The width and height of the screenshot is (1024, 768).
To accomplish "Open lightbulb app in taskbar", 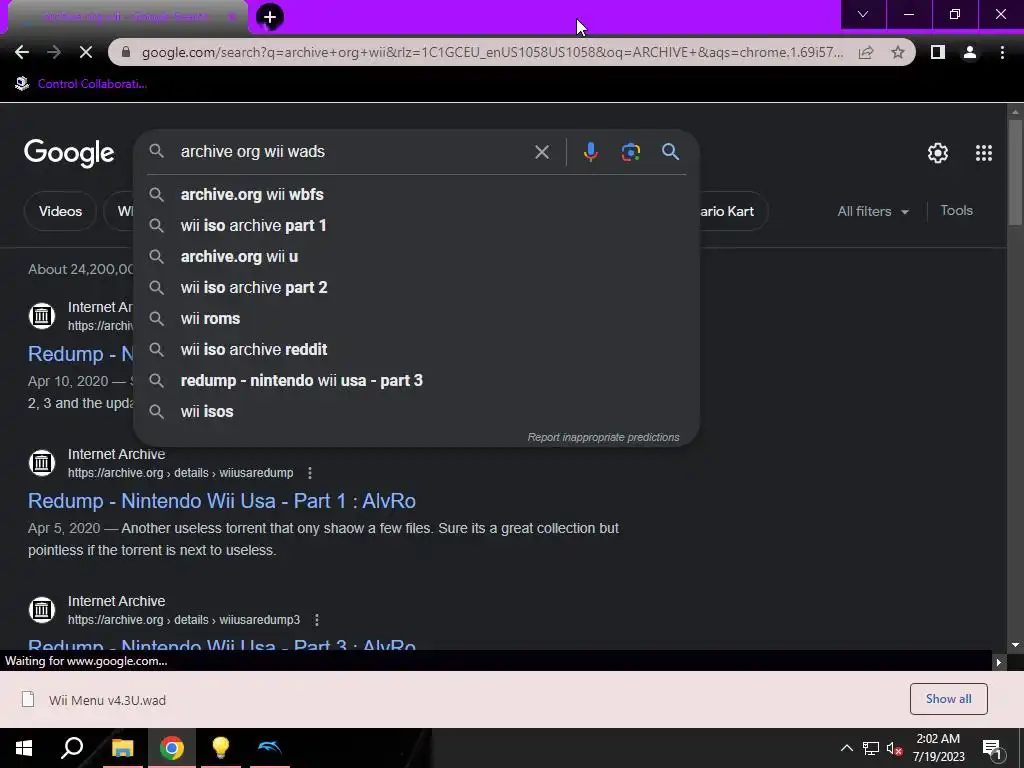I will click(x=221, y=748).
